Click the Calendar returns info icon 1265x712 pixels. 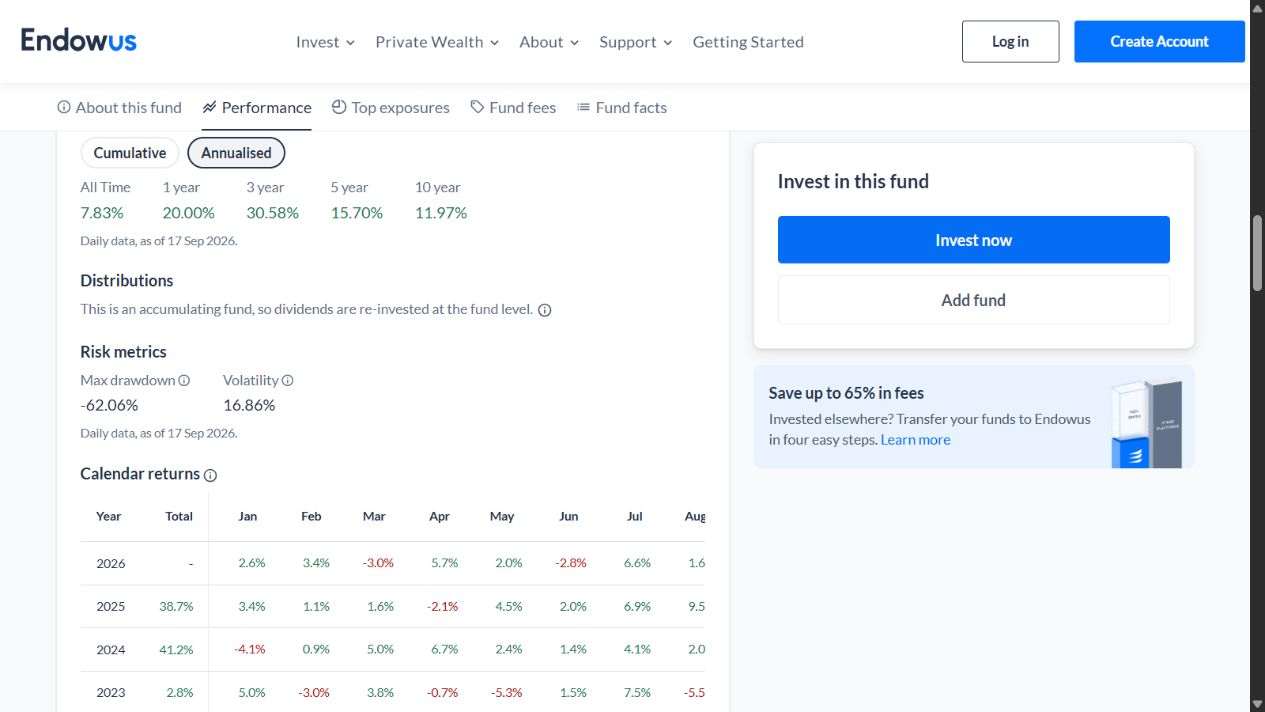tap(211, 475)
